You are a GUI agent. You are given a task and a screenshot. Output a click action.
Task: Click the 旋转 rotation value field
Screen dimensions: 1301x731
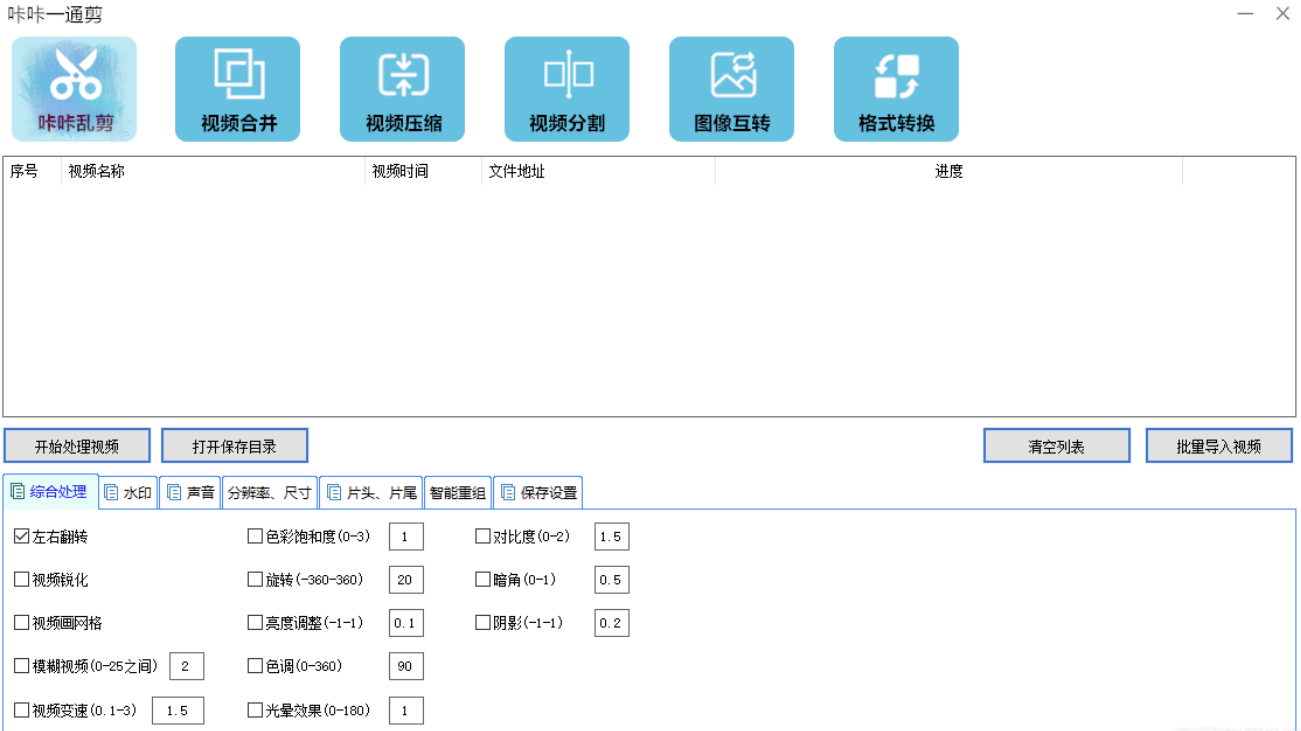pos(405,579)
